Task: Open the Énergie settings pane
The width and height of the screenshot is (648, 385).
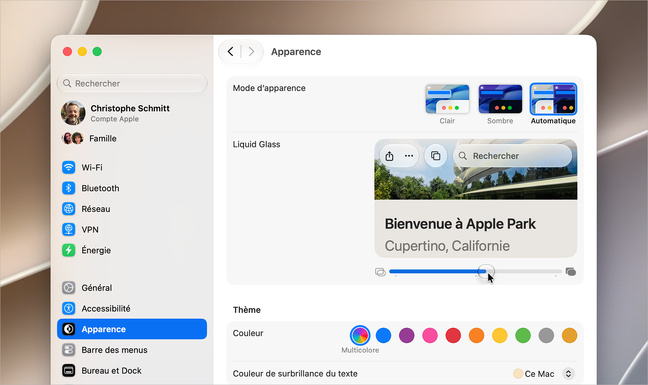Action: (132, 250)
